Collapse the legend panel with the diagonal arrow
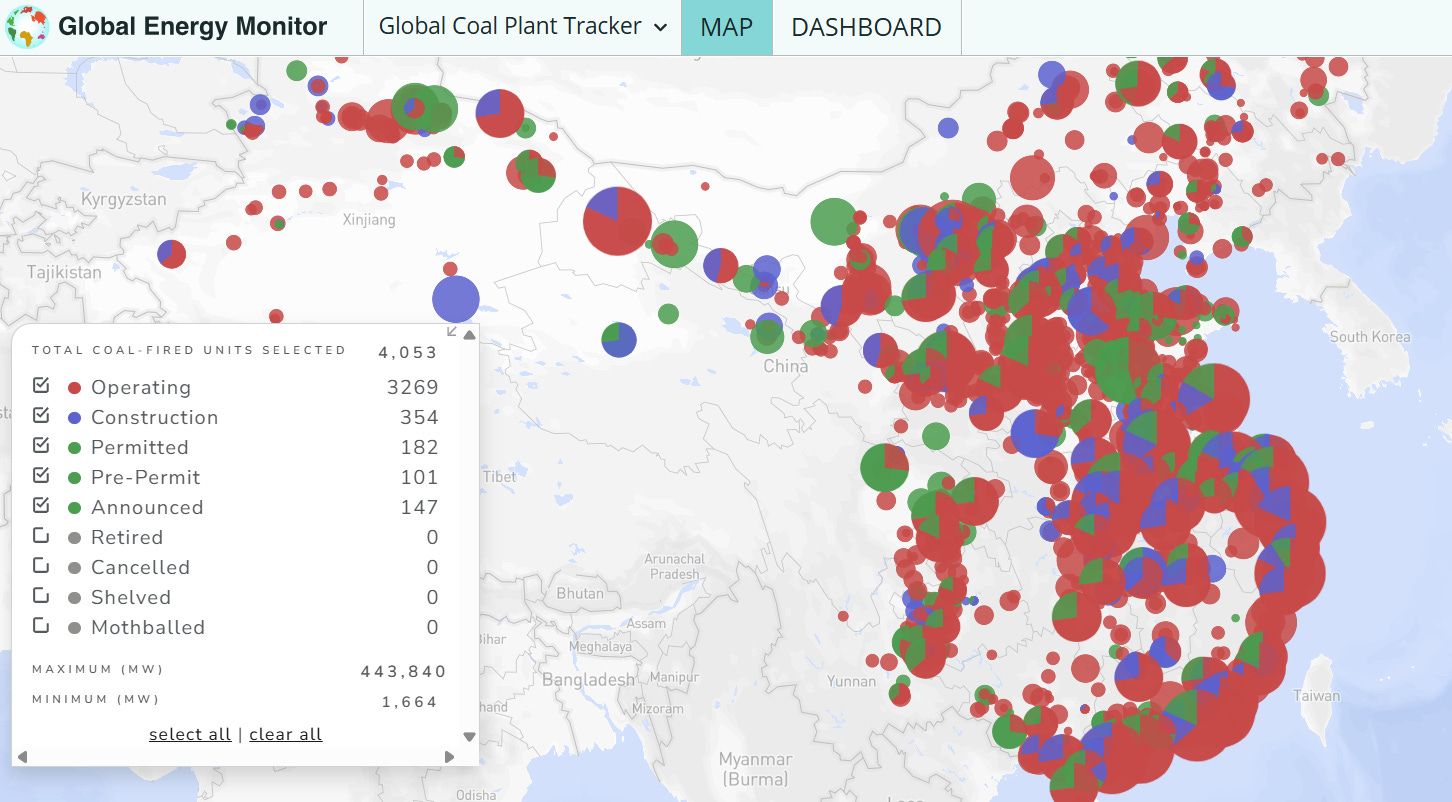 coord(451,332)
